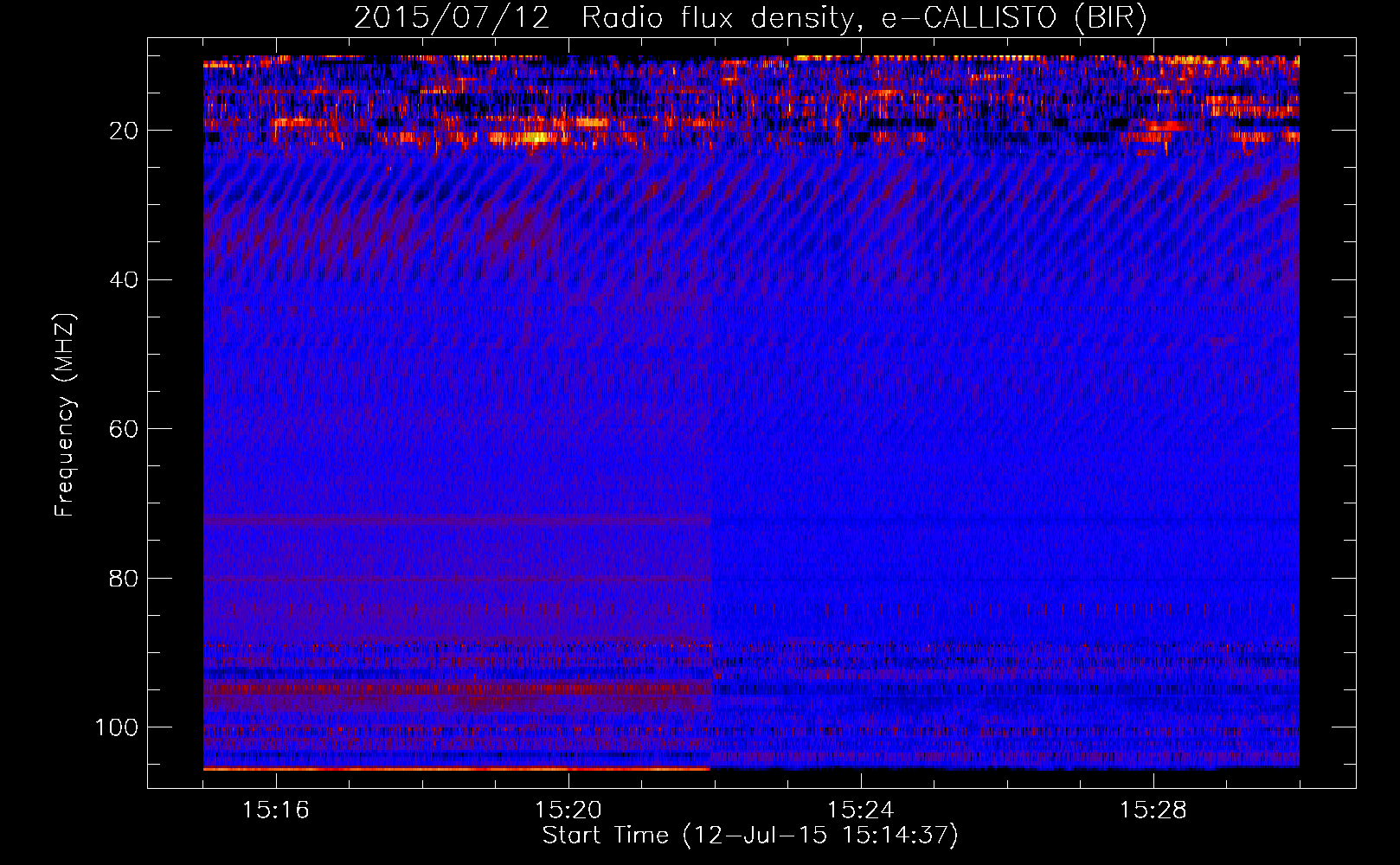Click the 40 frequency axis tick label
Viewport: 1400px width, 865px height.
click(x=125, y=280)
